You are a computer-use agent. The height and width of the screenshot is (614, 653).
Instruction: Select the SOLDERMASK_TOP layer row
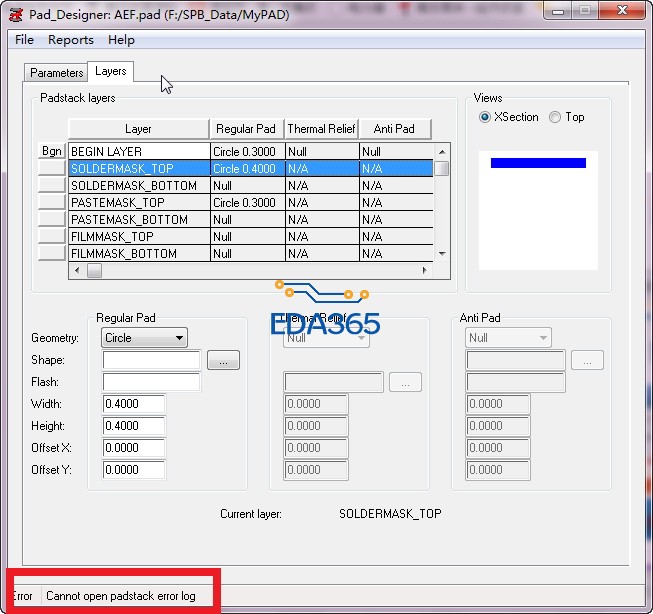[x=251, y=169]
